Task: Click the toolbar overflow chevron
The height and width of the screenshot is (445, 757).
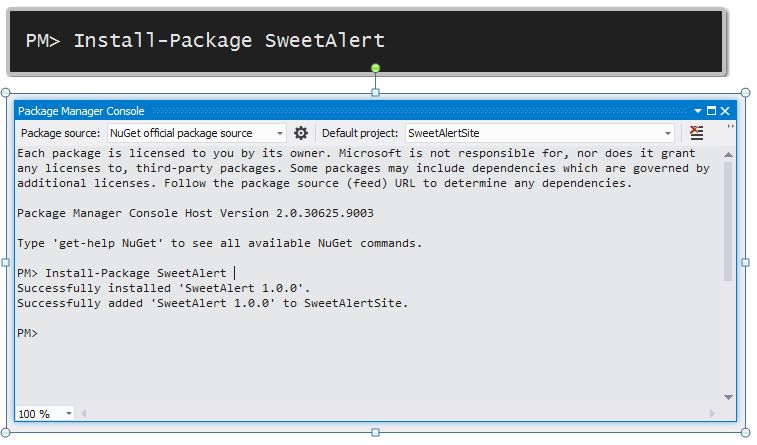Action: [730, 128]
